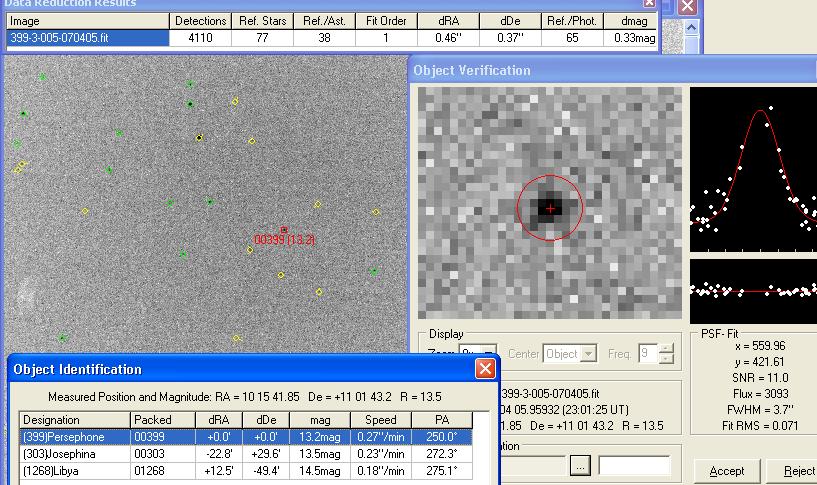Select the (399)Persephone row

point(246,437)
